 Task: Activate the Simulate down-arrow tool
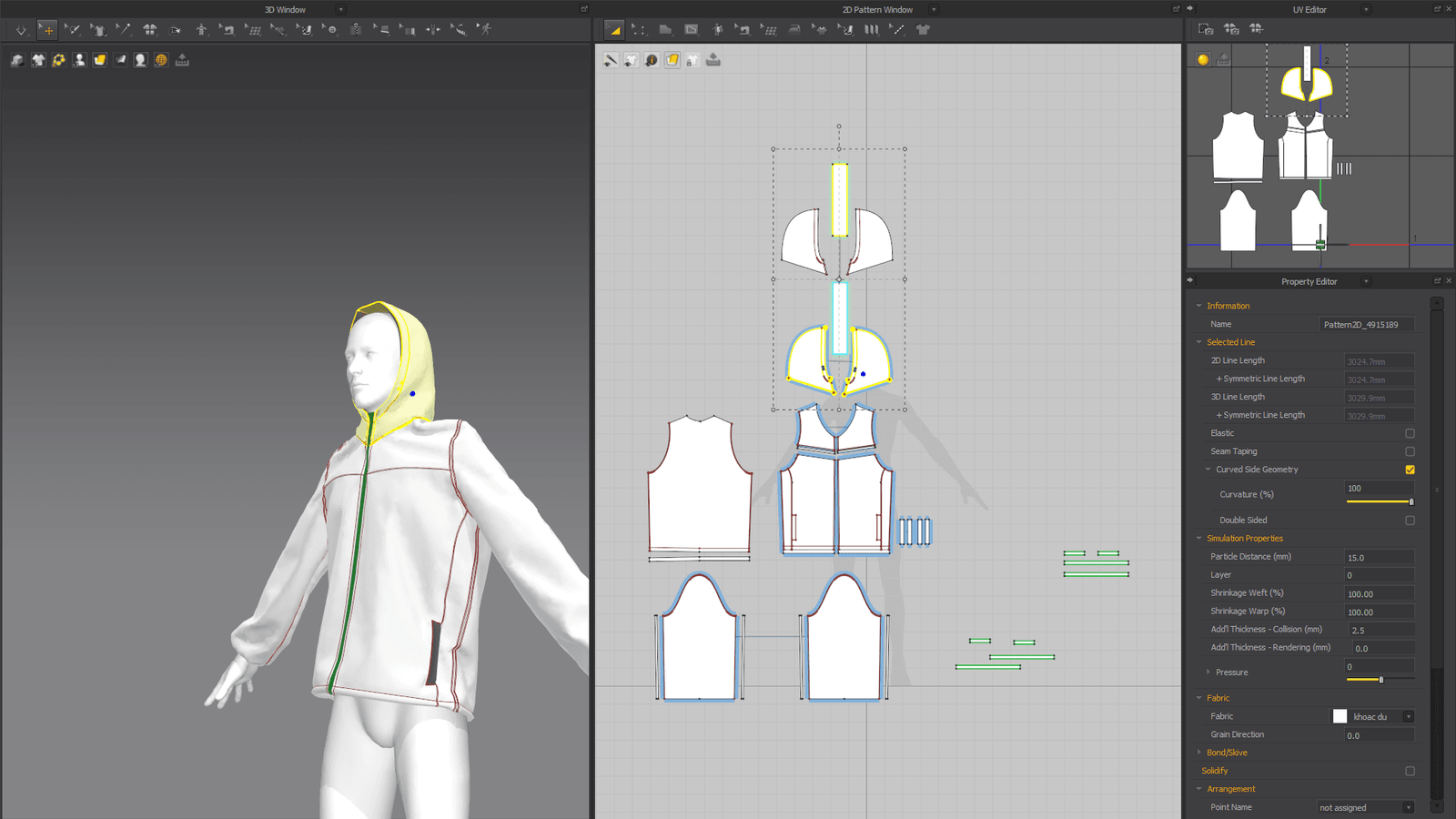coord(21,30)
